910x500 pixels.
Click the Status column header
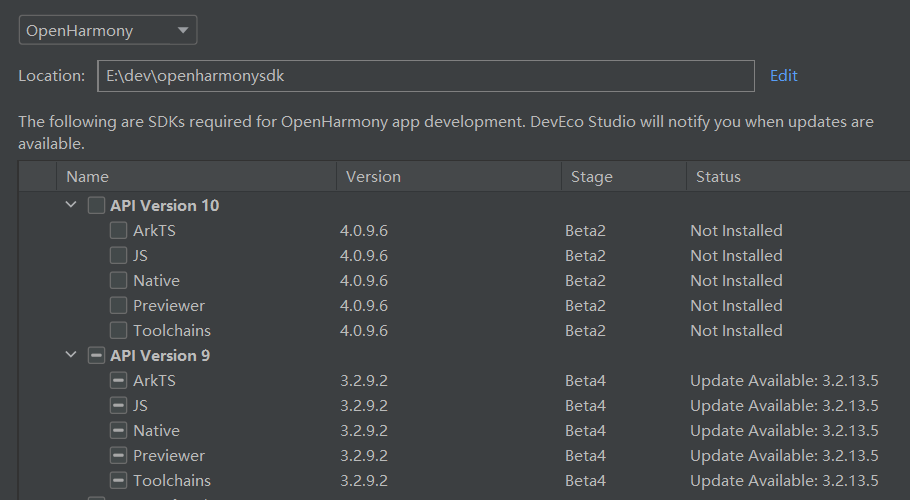pyautogui.click(x=799, y=176)
